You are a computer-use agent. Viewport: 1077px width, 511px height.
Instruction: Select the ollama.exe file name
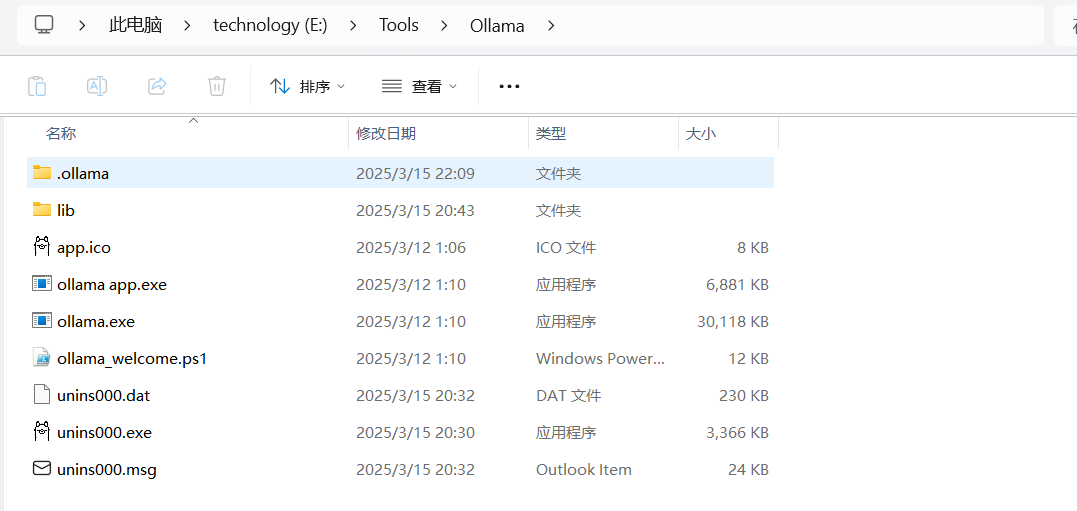(96, 321)
